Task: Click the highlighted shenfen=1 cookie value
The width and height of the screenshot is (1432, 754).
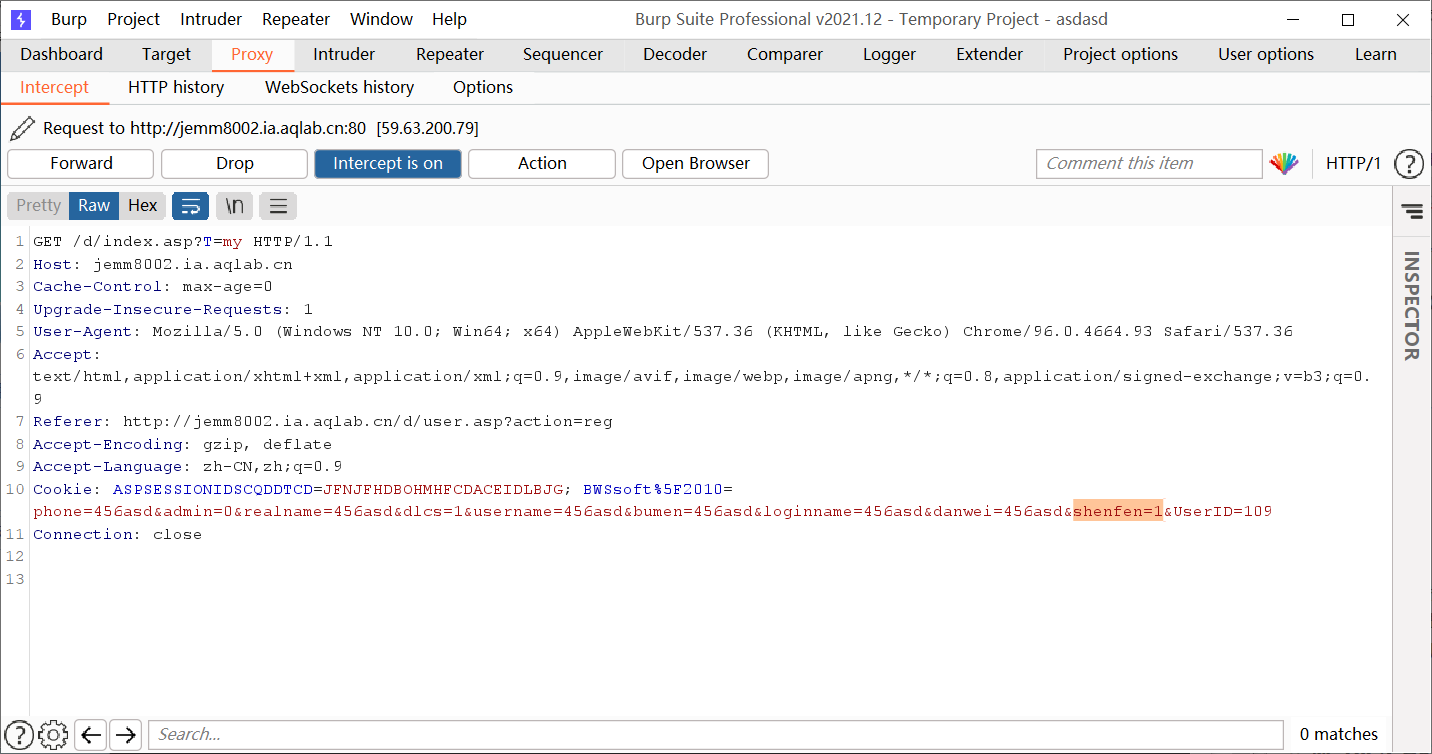Action: (x=1118, y=511)
